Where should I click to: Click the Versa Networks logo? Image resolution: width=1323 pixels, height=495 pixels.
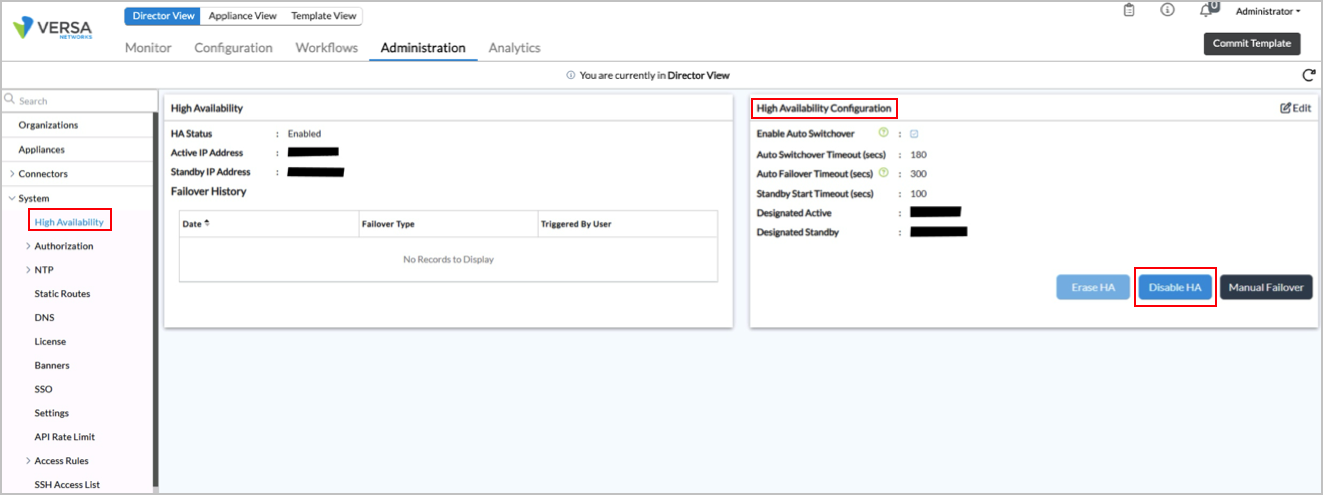coord(52,28)
